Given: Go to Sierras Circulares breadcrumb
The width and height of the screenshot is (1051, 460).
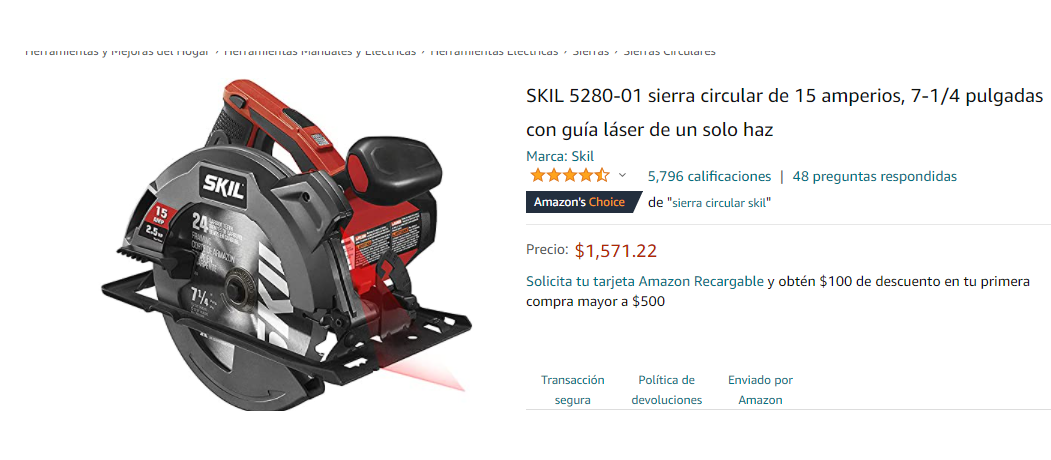Looking at the screenshot, I should coord(670,52).
